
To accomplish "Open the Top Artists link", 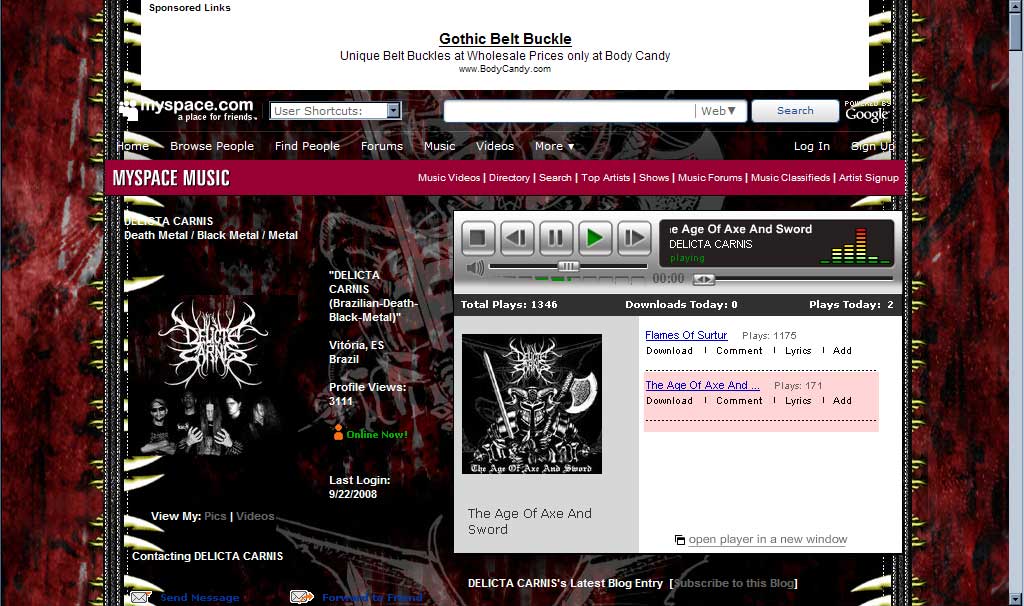I will coord(605,178).
